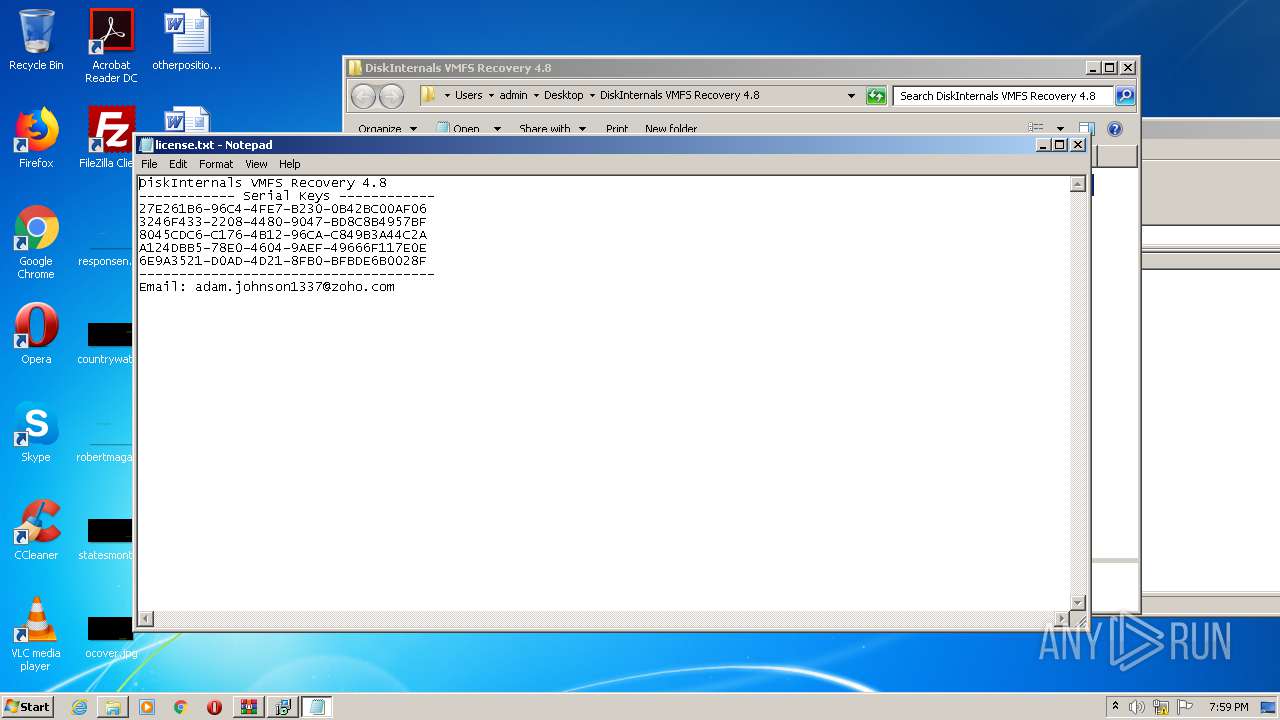Launch CCleaner from the desktop
The image size is (1280, 720).
[x=36, y=530]
